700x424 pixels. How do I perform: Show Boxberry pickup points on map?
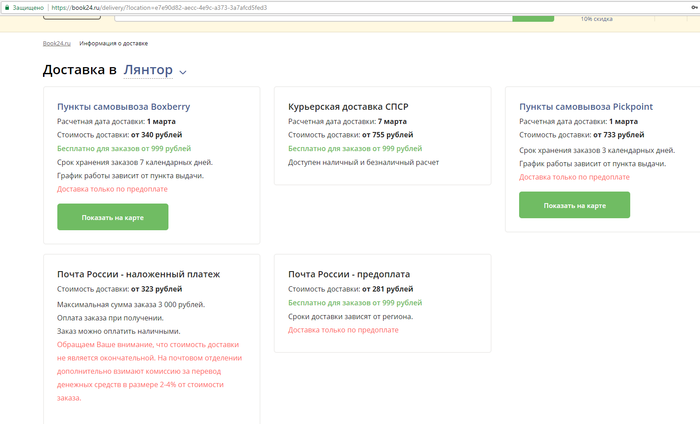point(113,217)
